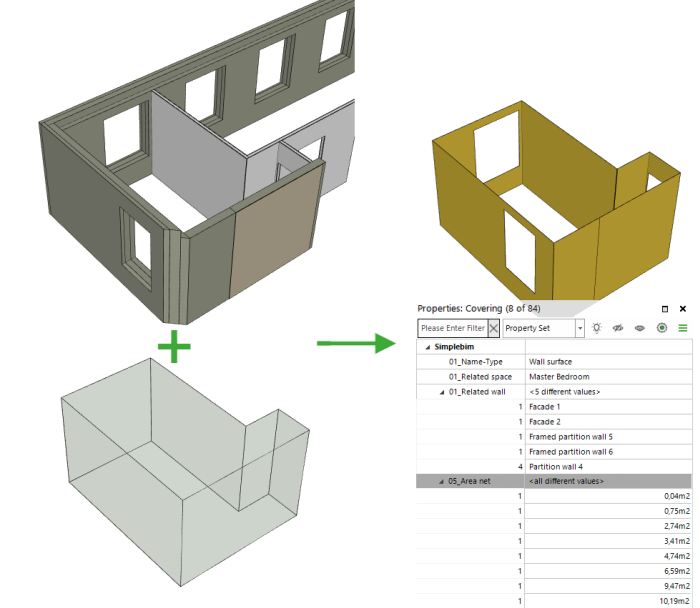Viewport: 700px width, 608px height.
Task: Select the Facade 2 value row
Action: (x=608, y=422)
